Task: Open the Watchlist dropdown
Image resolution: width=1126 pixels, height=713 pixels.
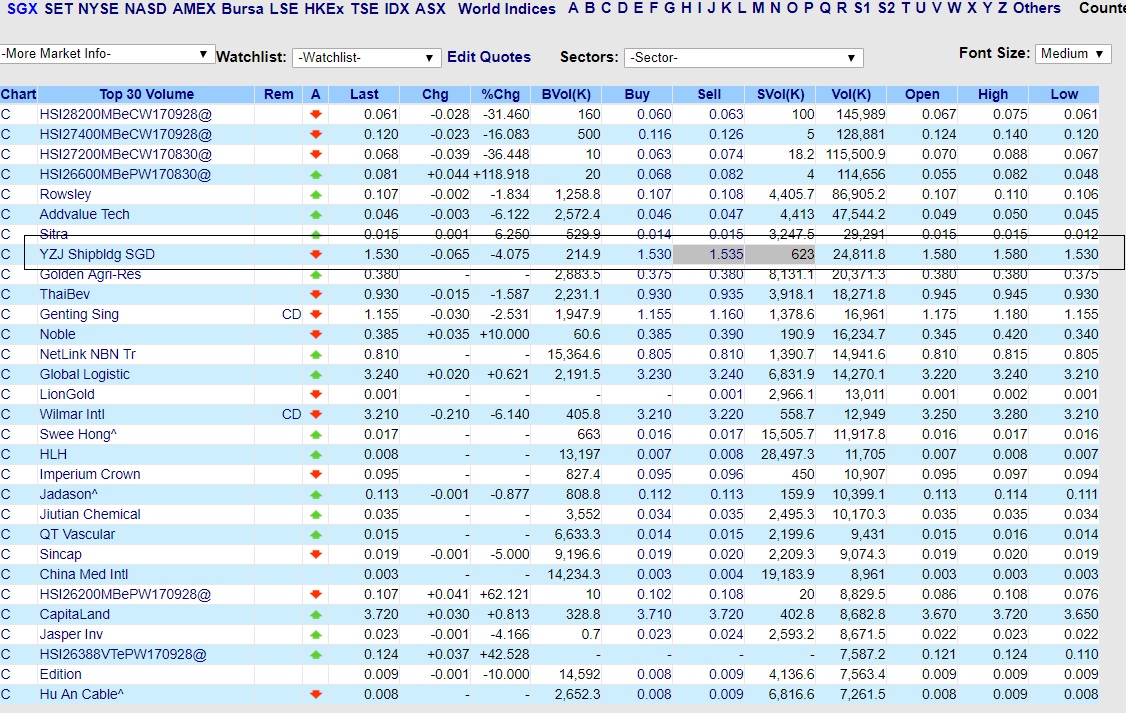Action: (366, 57)
